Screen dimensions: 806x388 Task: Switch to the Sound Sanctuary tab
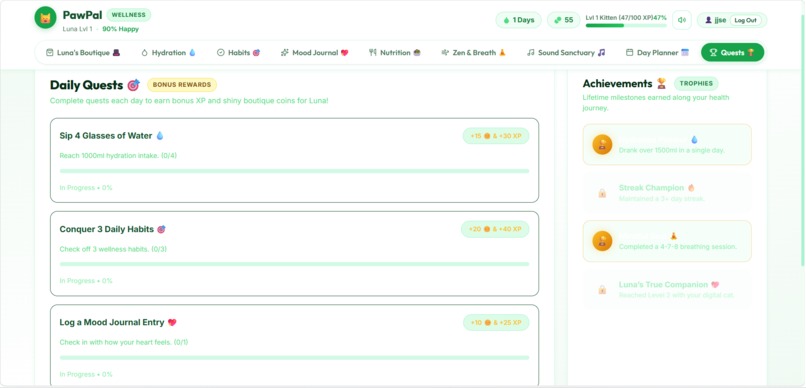click(x=566, y=52)
